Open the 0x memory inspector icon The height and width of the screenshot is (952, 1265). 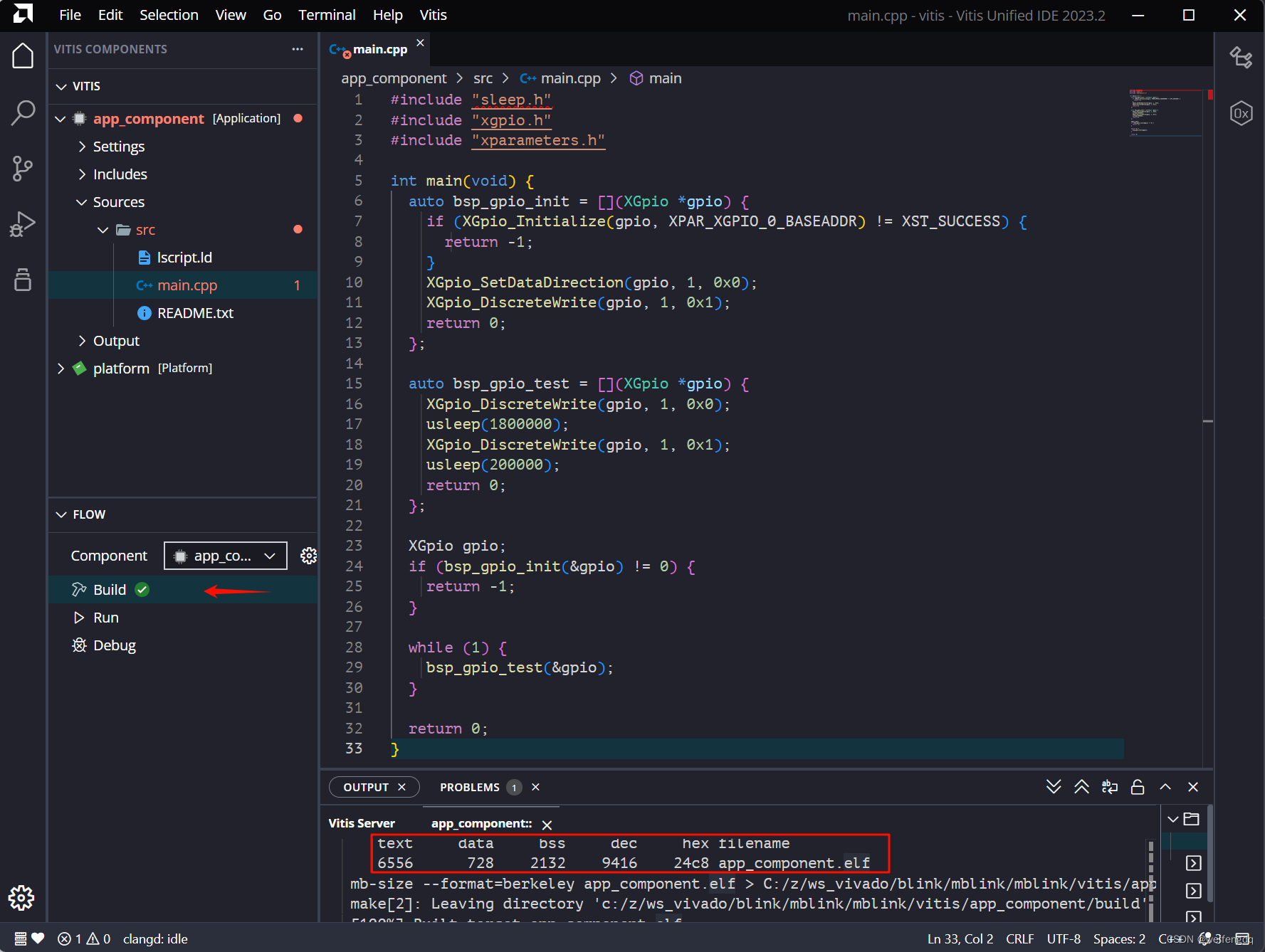[1241, 113]
